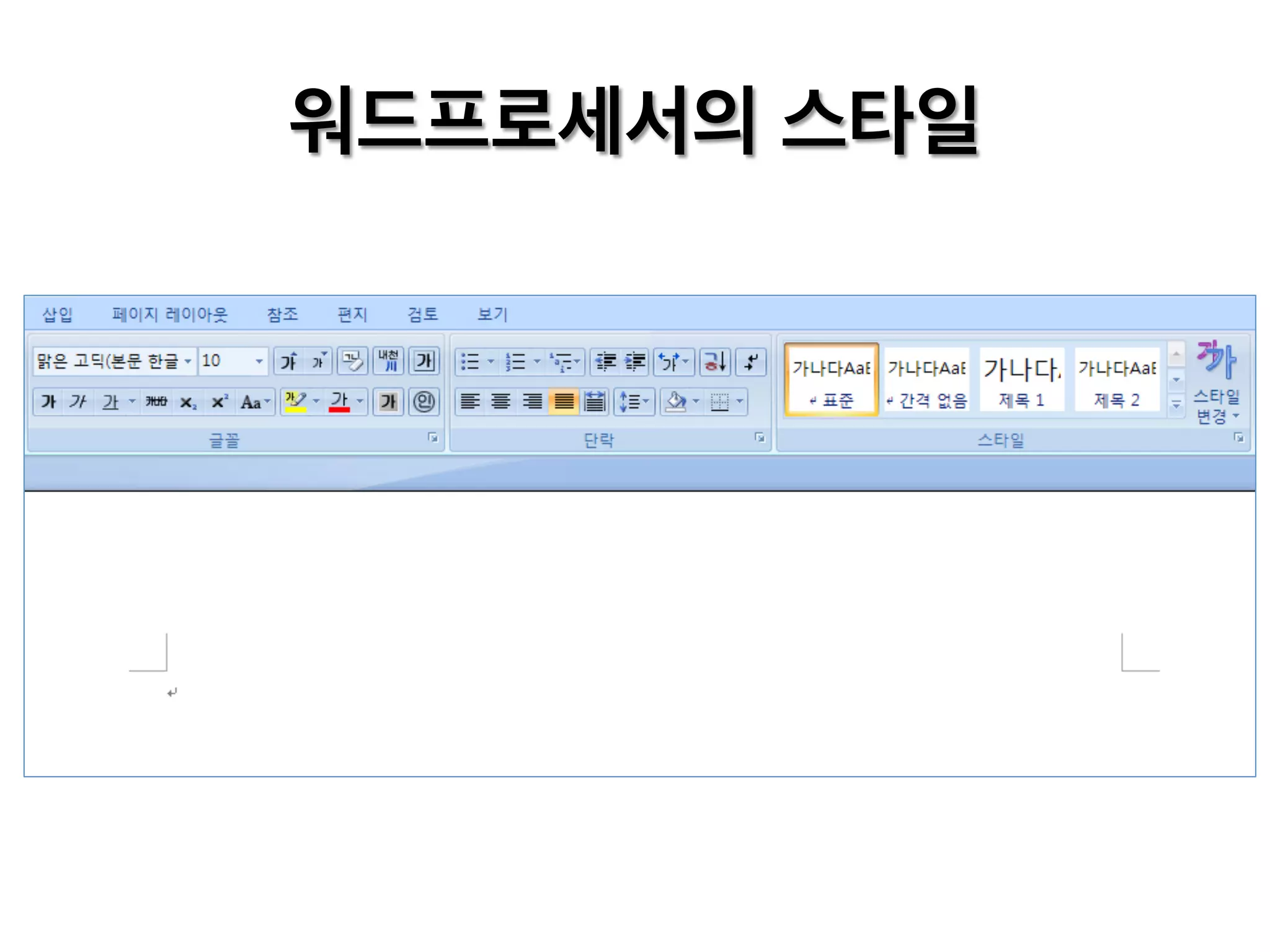Open Asian layout options icon
The width and height of the screenshot is (1270, 952).
coord(673,361)
